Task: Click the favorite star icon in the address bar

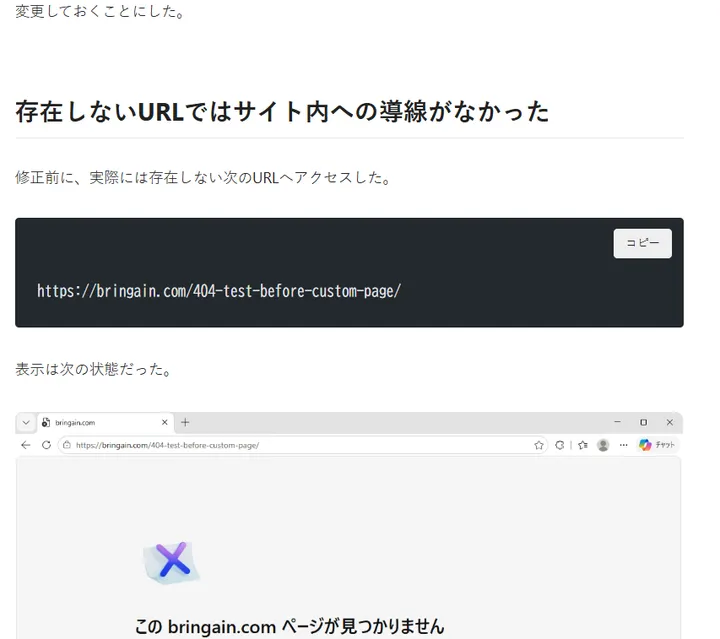Action: (539, 445)
